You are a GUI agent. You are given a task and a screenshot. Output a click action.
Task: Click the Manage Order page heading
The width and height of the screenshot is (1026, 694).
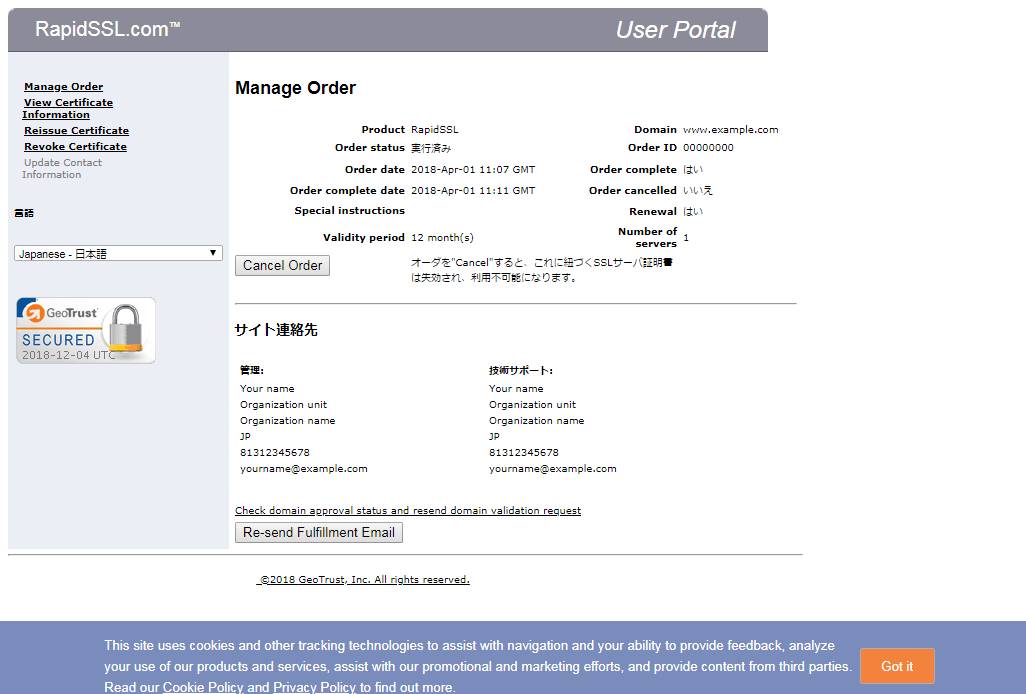[x=296, y=88]
